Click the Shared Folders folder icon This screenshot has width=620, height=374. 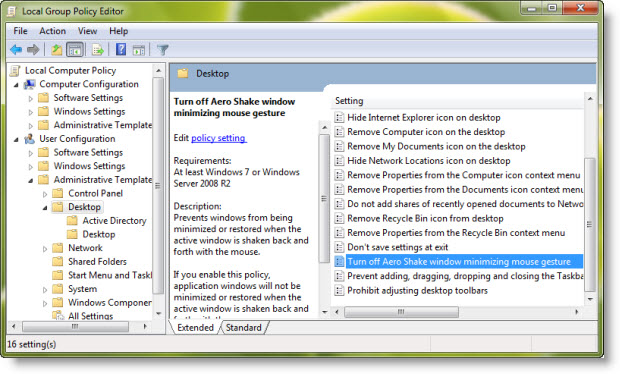(58, 261)
